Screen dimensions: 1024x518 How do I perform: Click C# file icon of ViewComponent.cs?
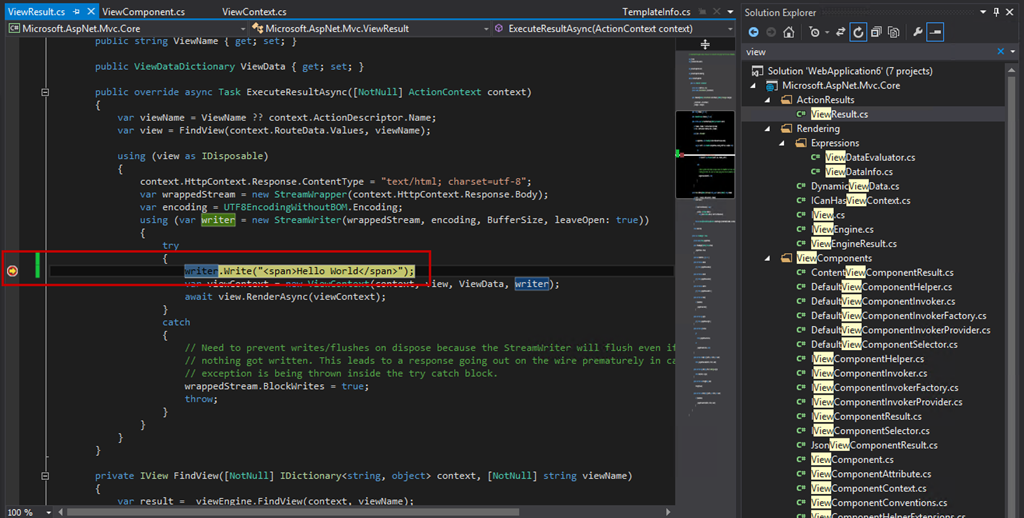[801, 459]
